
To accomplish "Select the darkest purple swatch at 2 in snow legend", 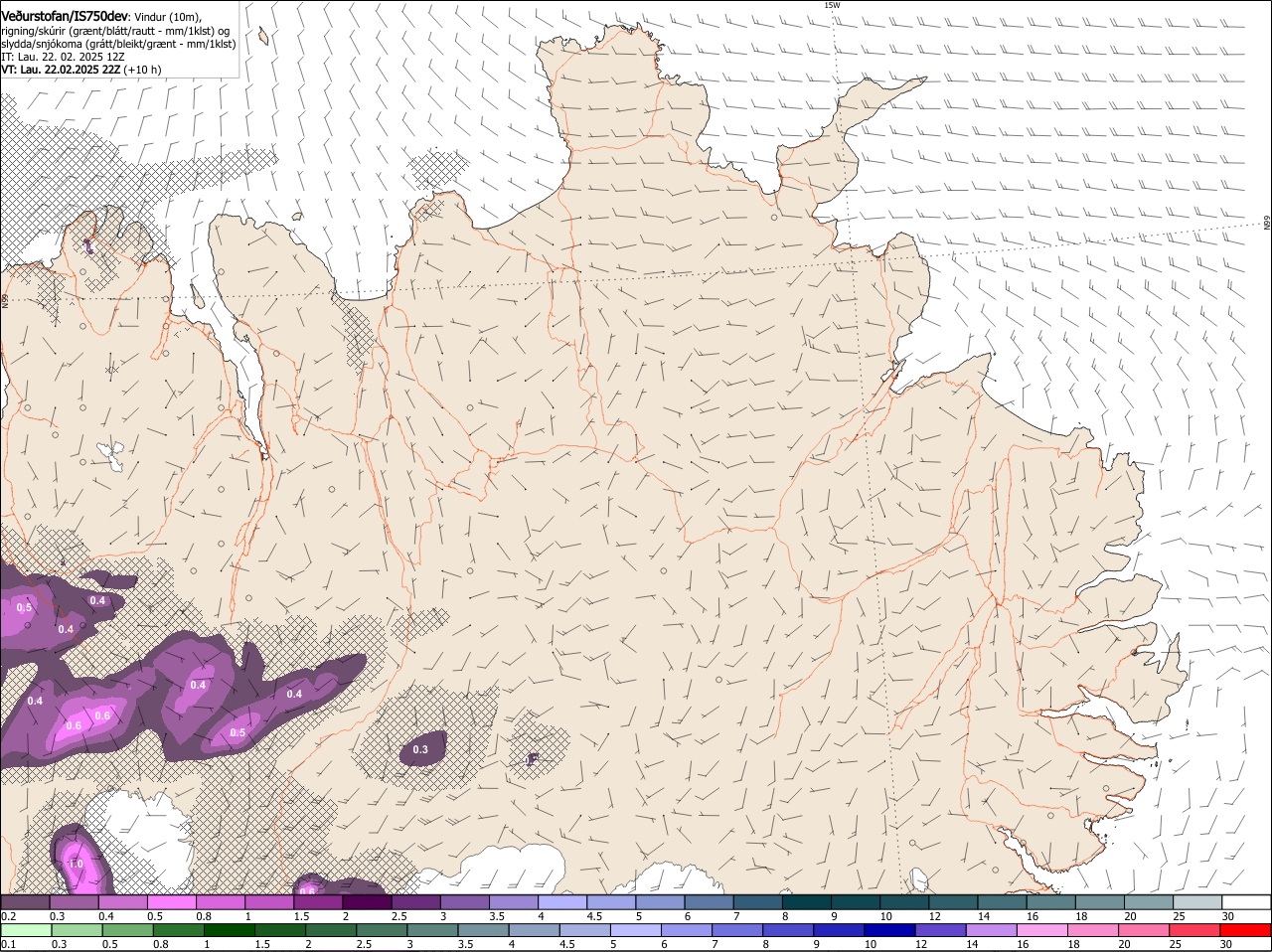I will click(366, 902).
